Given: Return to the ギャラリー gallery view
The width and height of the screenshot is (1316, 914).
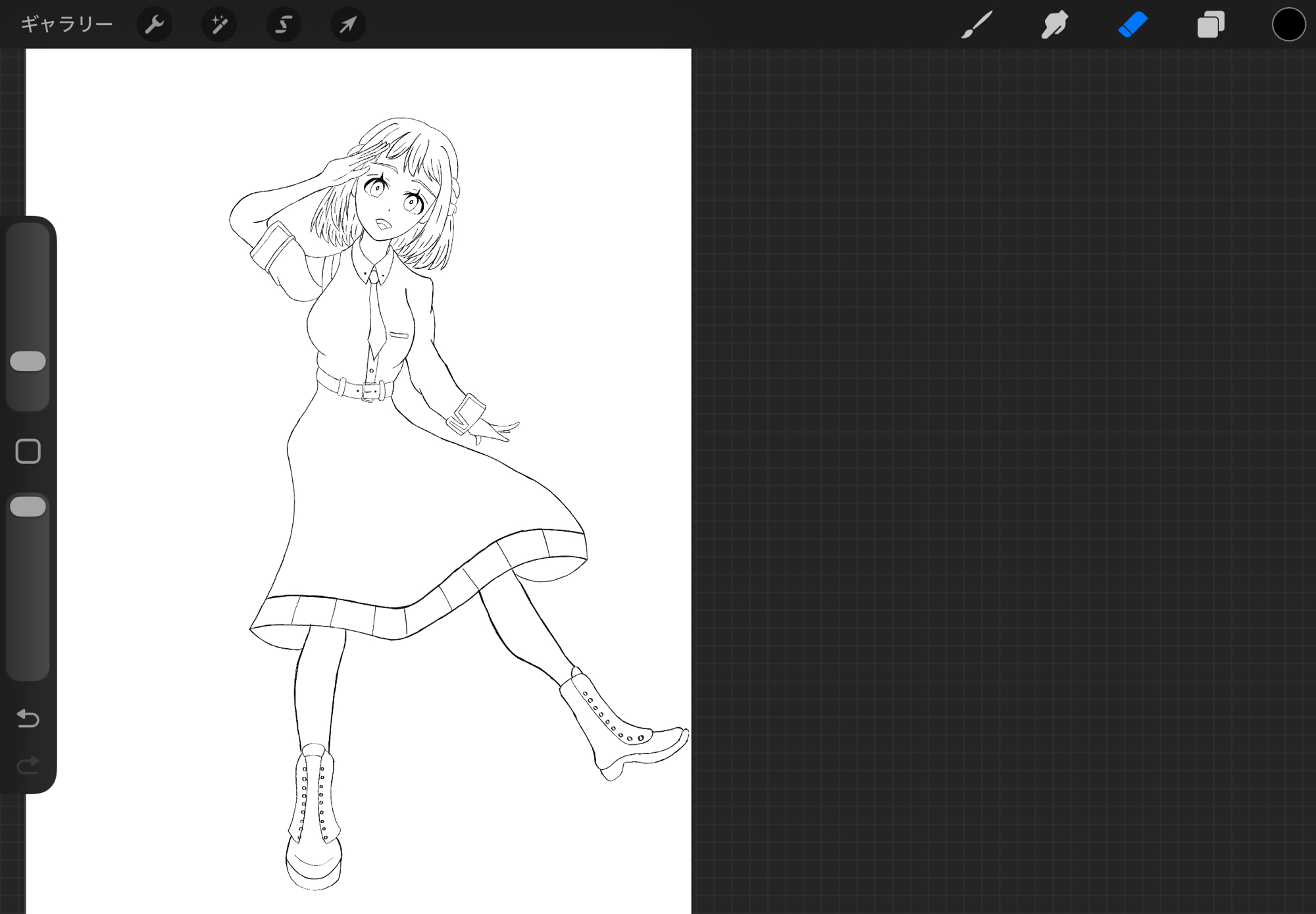Looking at the screenshot, I should pos(66,24).
